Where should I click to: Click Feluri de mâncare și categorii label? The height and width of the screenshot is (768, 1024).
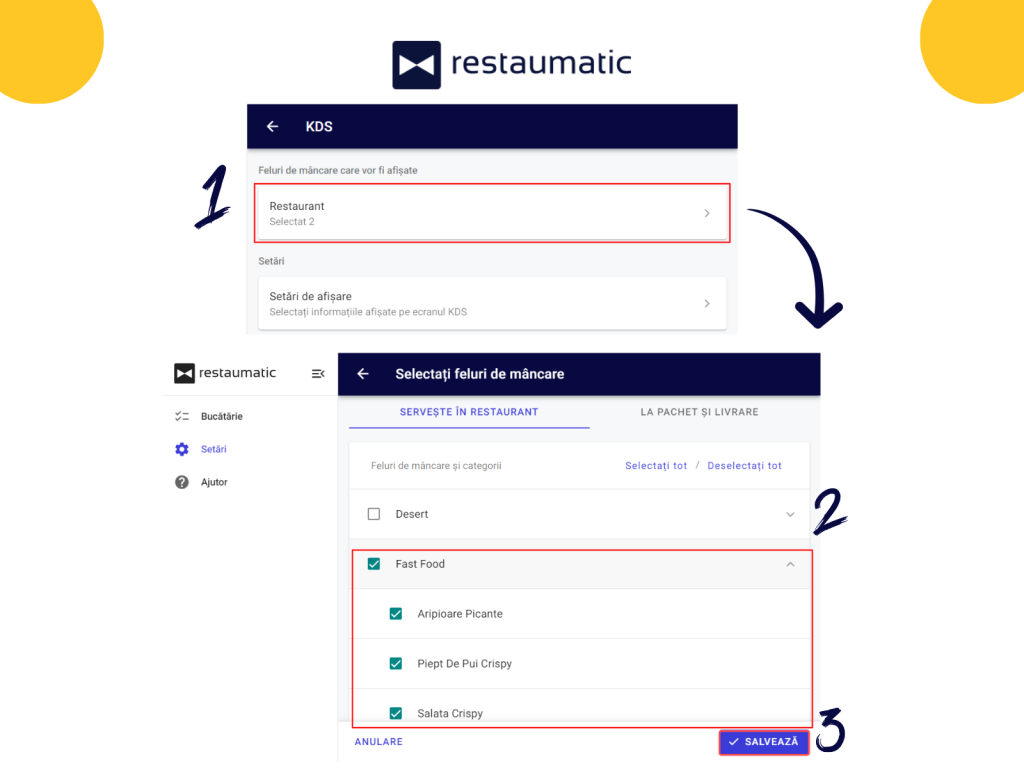pyautogui.click(x=436, y=466)
